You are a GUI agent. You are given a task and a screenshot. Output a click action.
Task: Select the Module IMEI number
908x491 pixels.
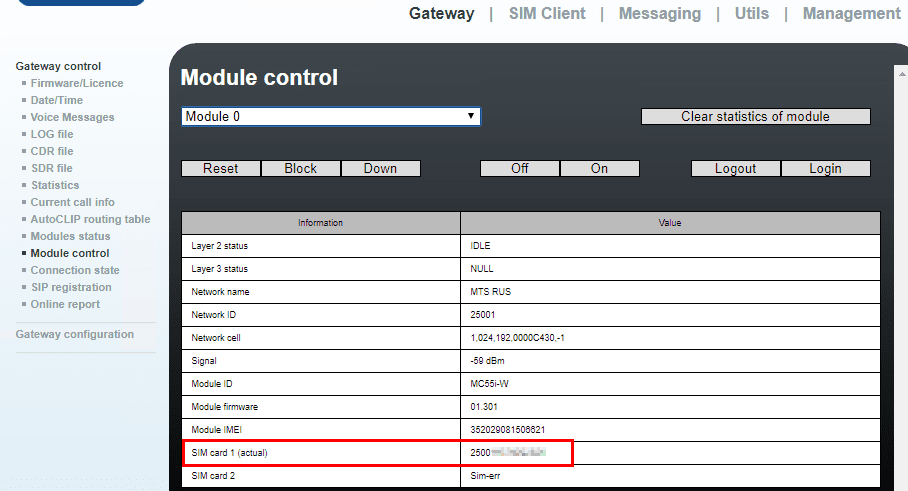click(507, 430)
